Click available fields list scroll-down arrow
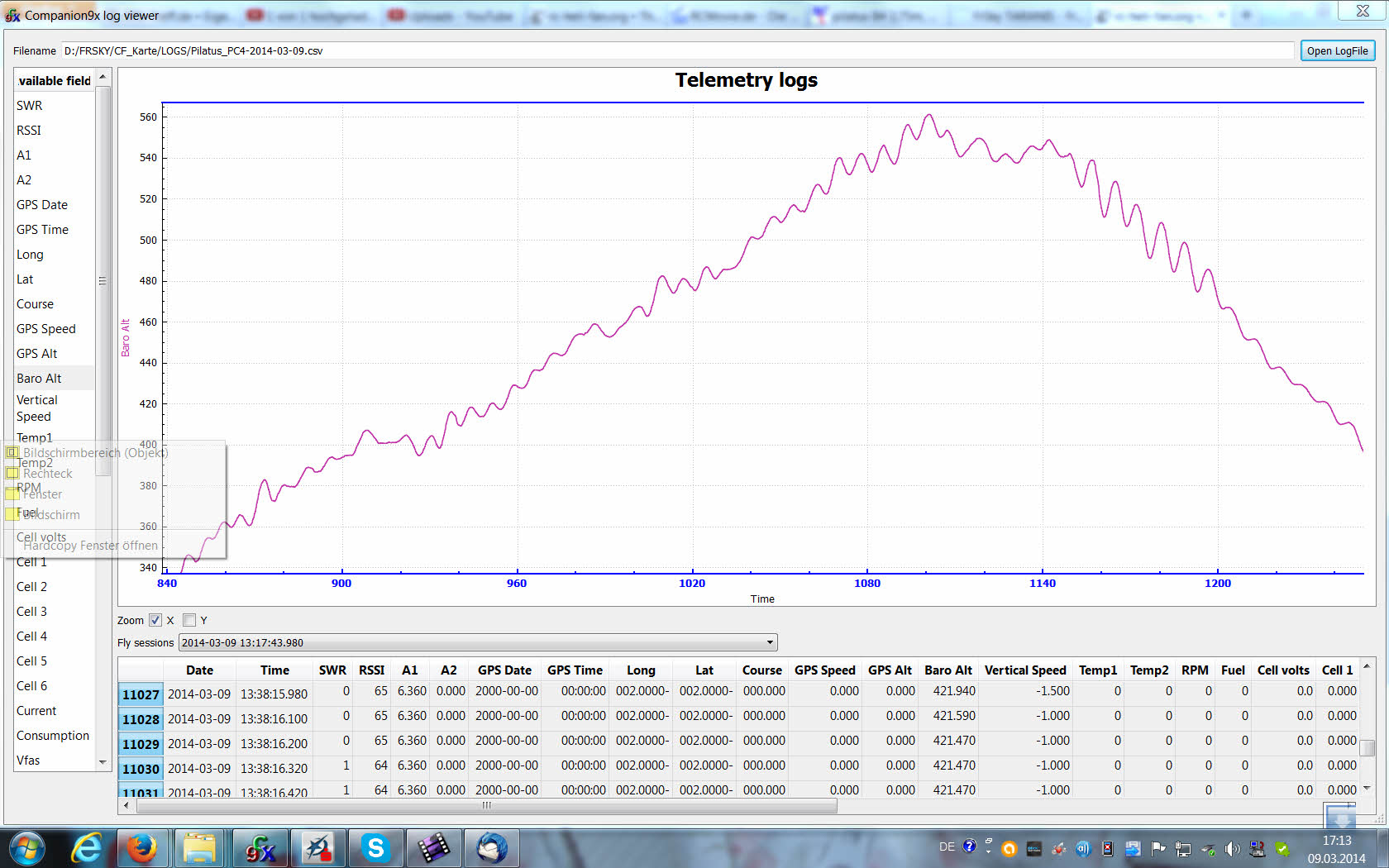The width and height of the screenshot is (1389, 868). click(103, 762)
